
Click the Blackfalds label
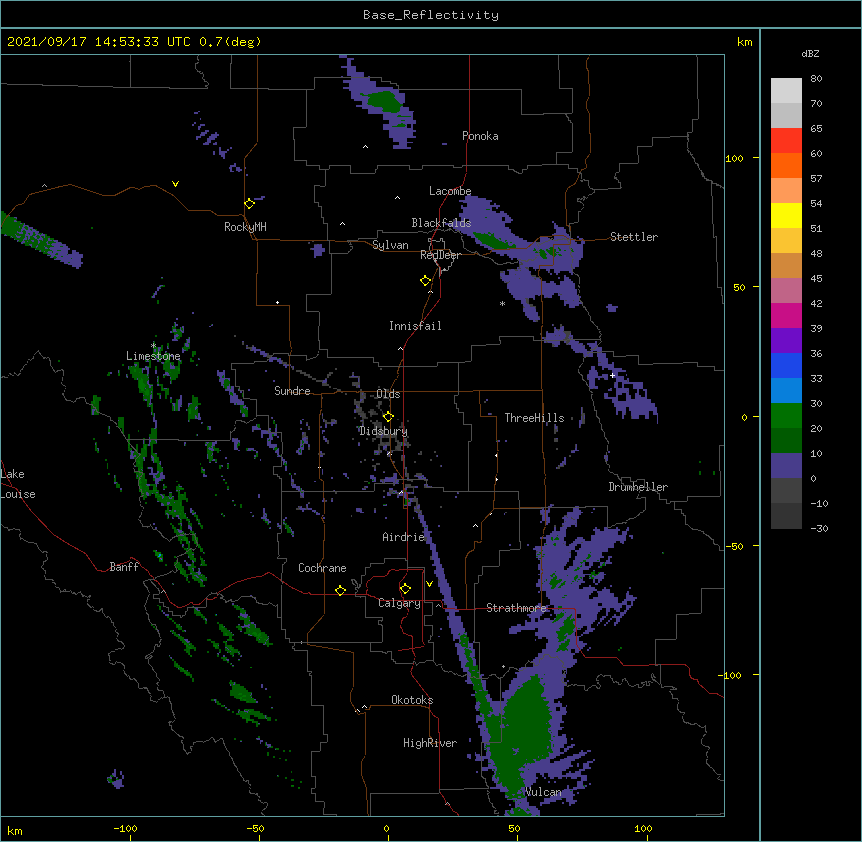point(441,223)
